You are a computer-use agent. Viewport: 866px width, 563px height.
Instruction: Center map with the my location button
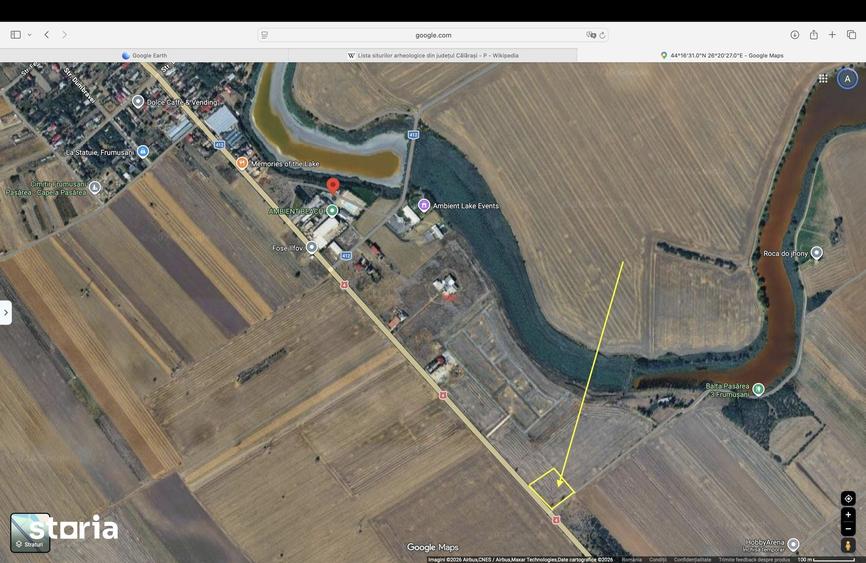point(848,498)
